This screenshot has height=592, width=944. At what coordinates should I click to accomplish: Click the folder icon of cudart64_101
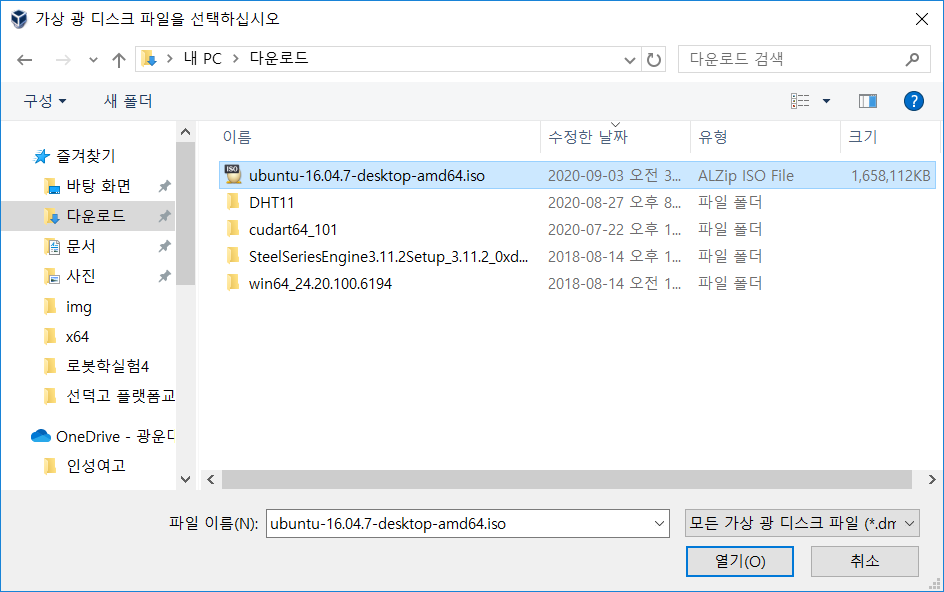click(233, 229)
